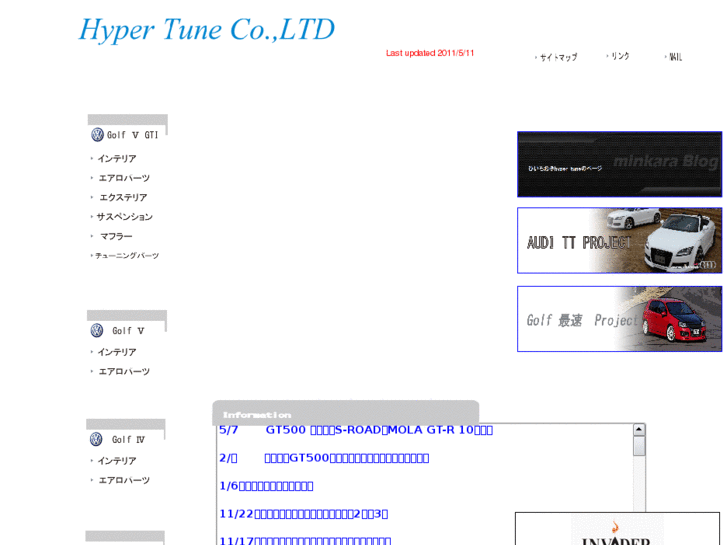
Task: Open マフラー under Golf V GTI
Action: pyautogui.click(x=116, y=236)
